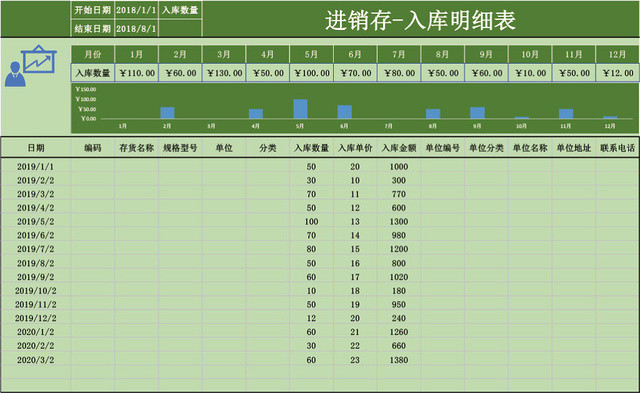Image resolution: width=640 pixels, height=393 pixels.
Task: Select the 联系电话 column header
Action: [x=617, y=148]
